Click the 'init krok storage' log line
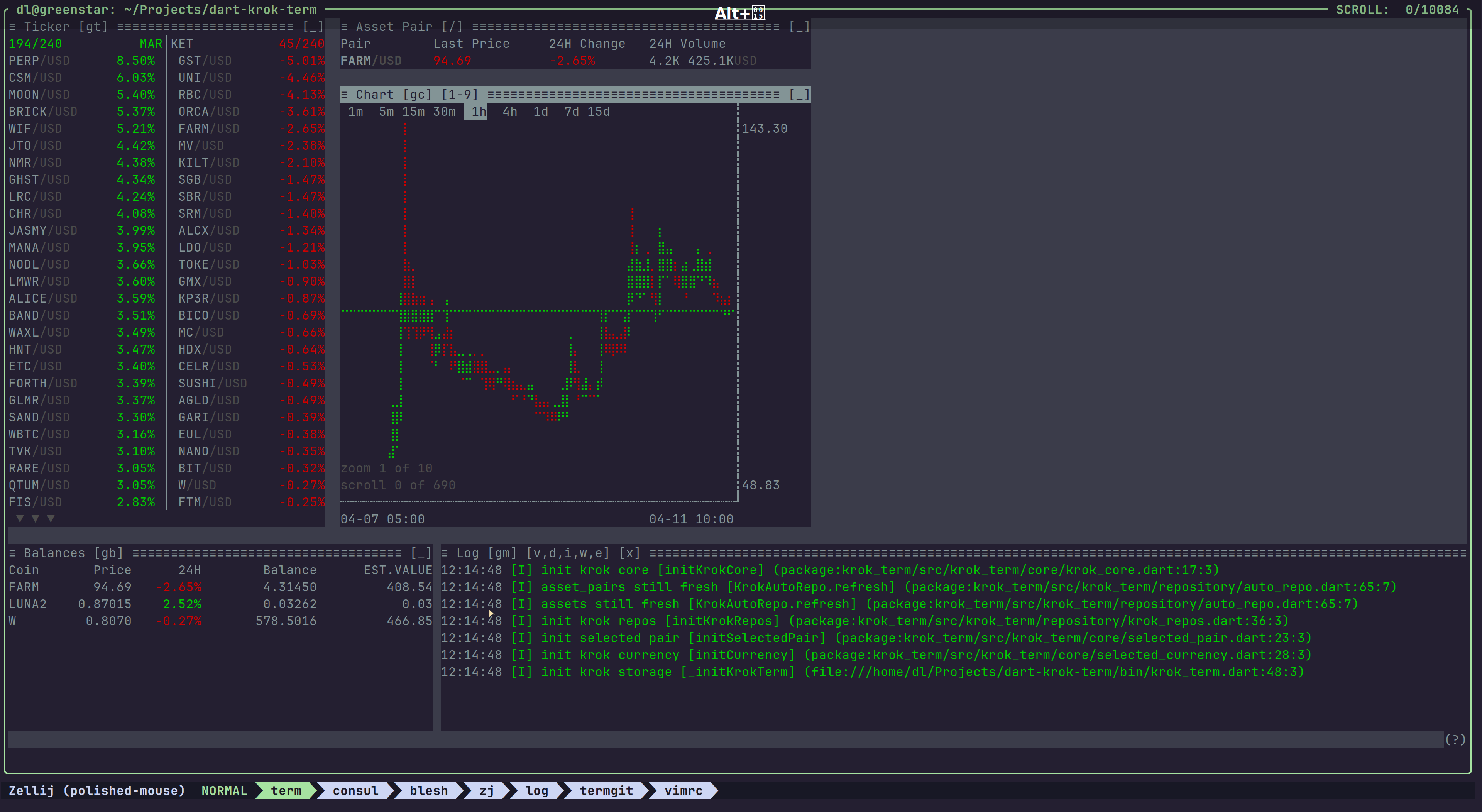Image resolution: width=1482 pixels, height=812 pixels. pyautogui.click(x=872, y=673)
